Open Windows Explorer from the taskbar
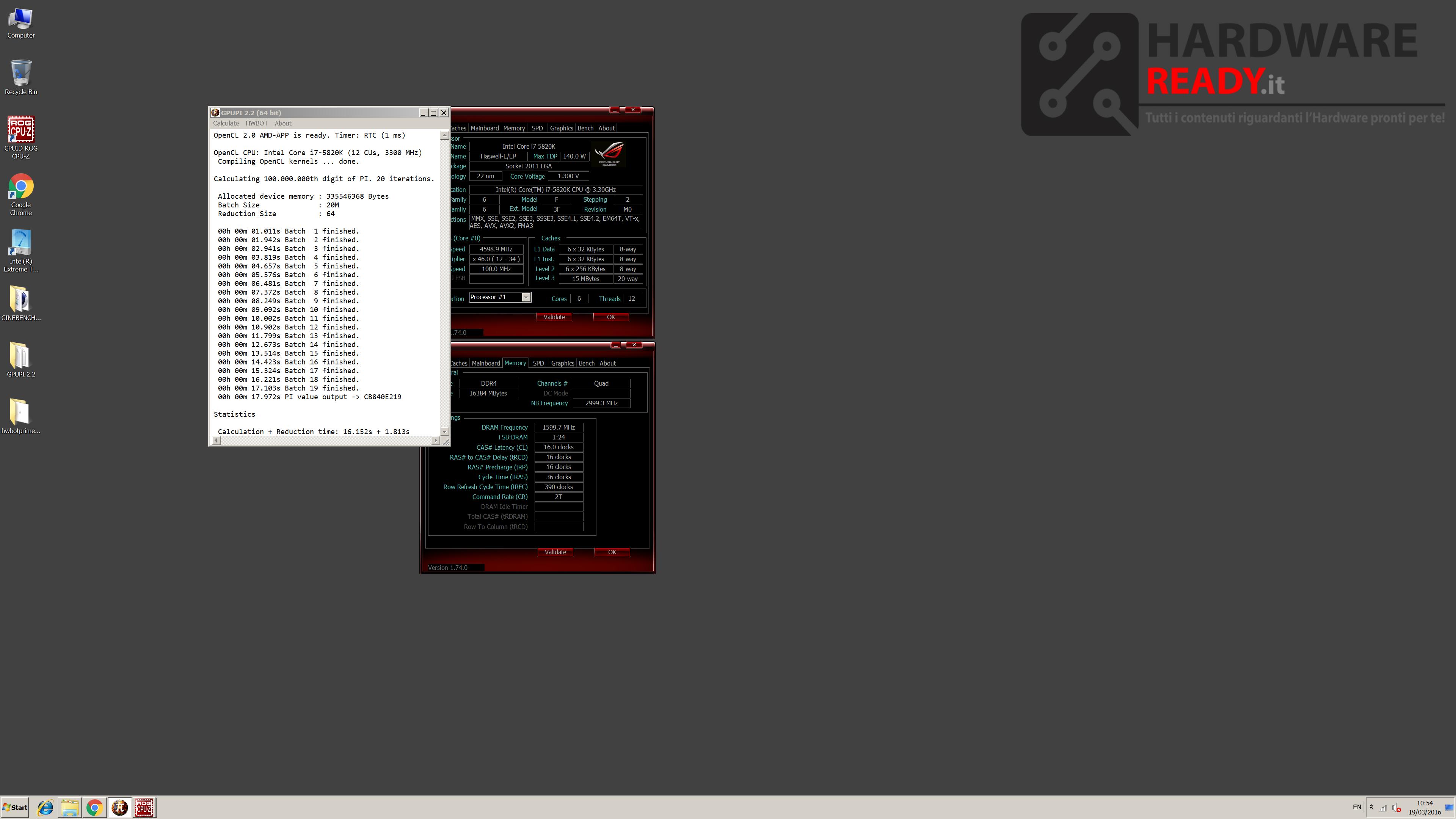This screenshot has height=819, width=1456. [69, 808]
